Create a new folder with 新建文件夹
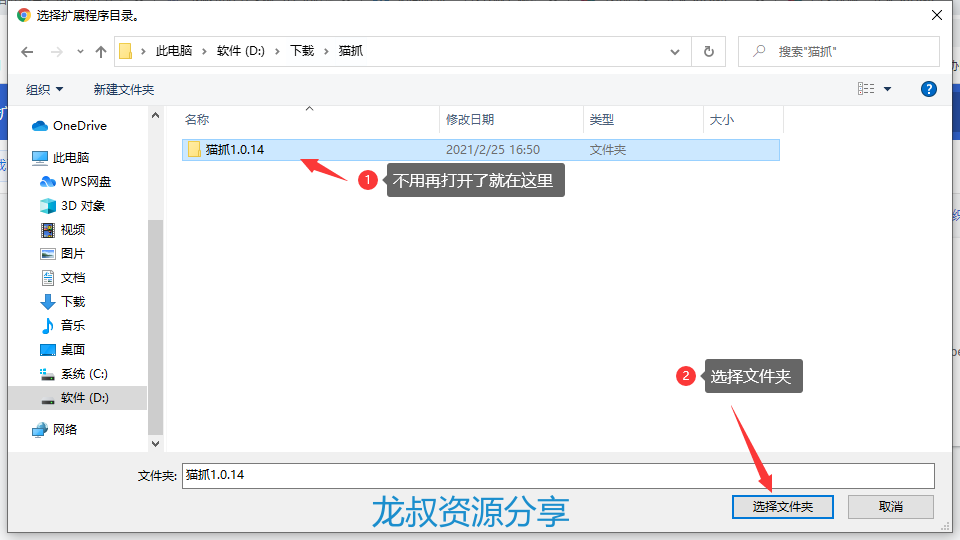960x540 pixels. 124,89
